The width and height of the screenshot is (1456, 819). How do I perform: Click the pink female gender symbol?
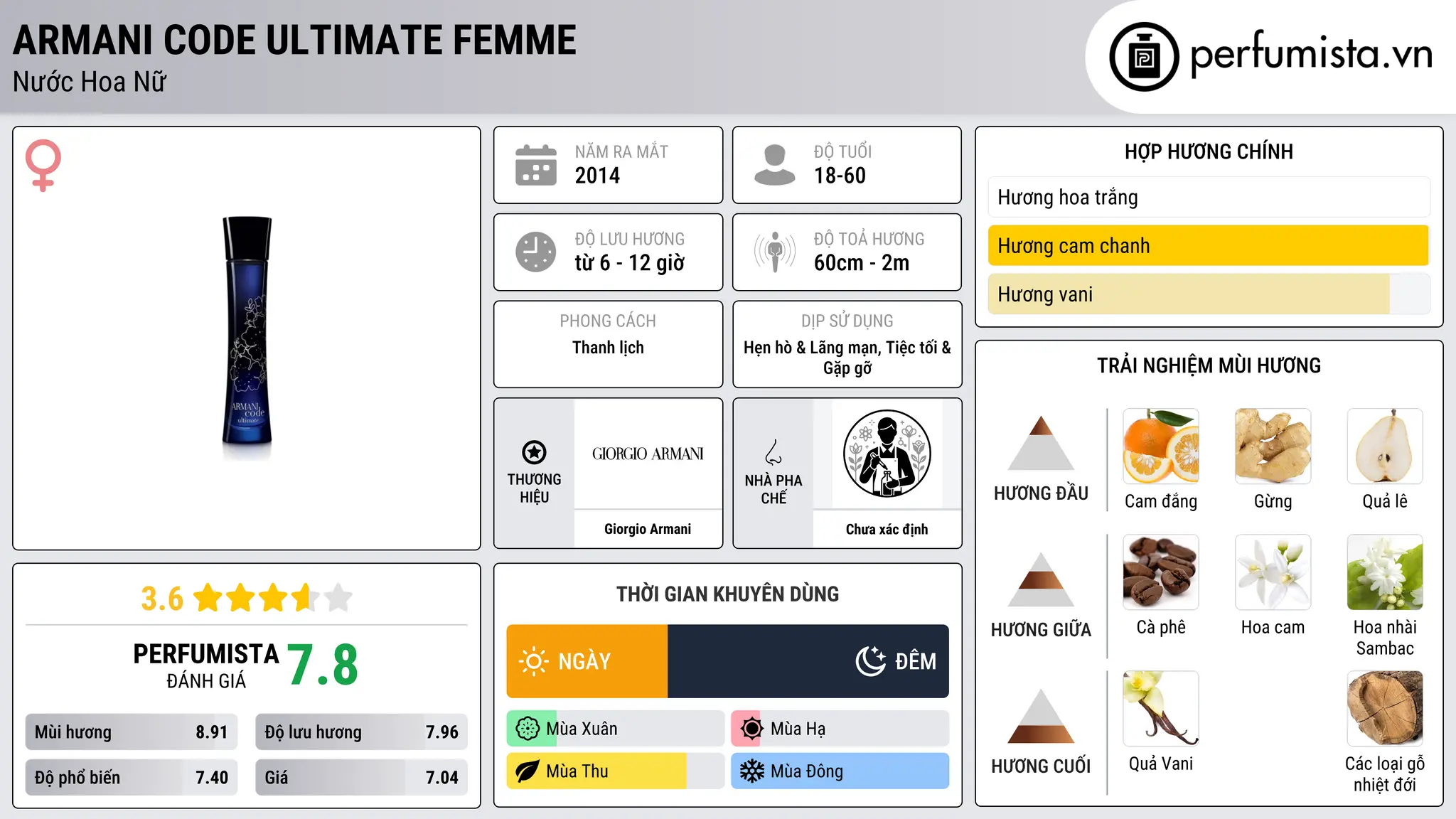43,166
